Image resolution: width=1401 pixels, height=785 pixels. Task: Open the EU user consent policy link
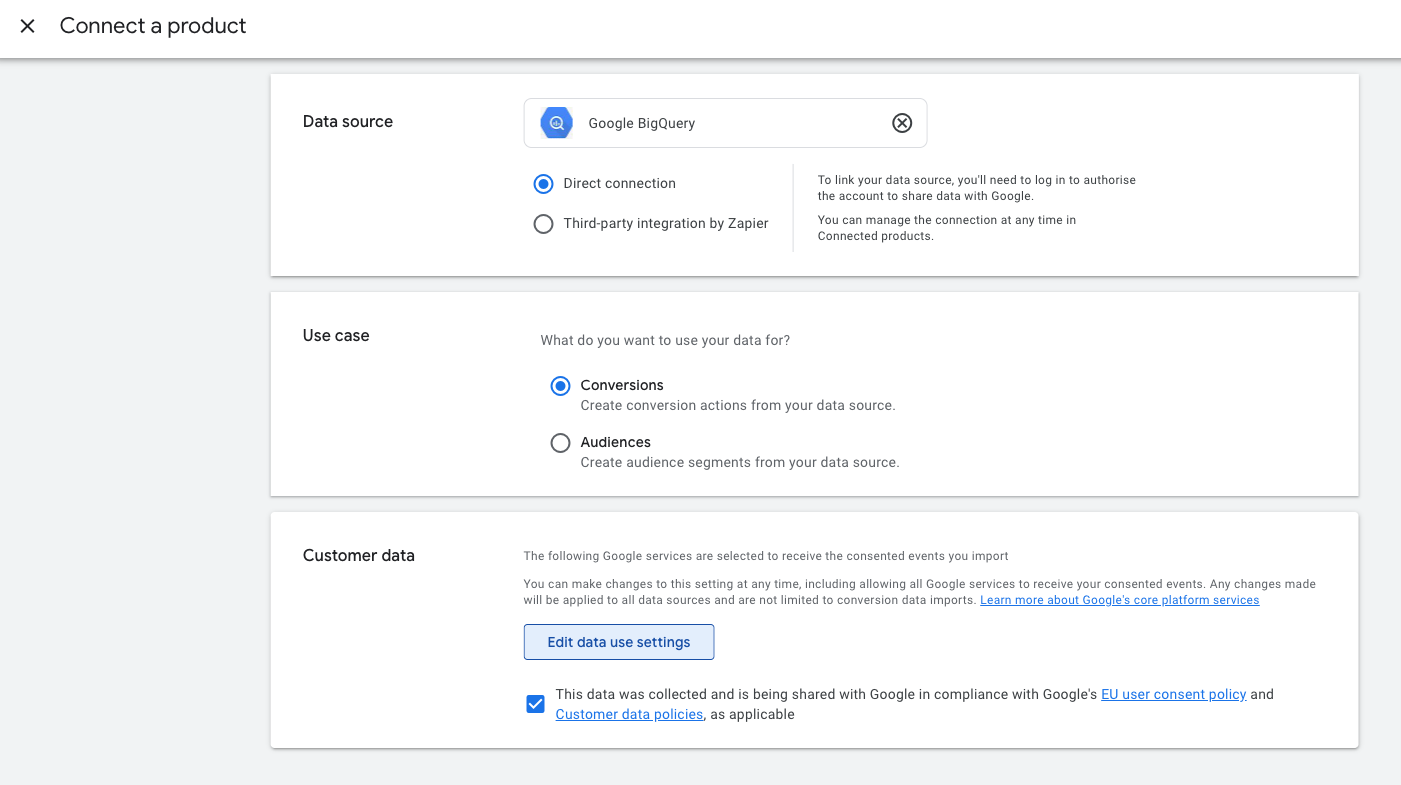click(1173, 694)
